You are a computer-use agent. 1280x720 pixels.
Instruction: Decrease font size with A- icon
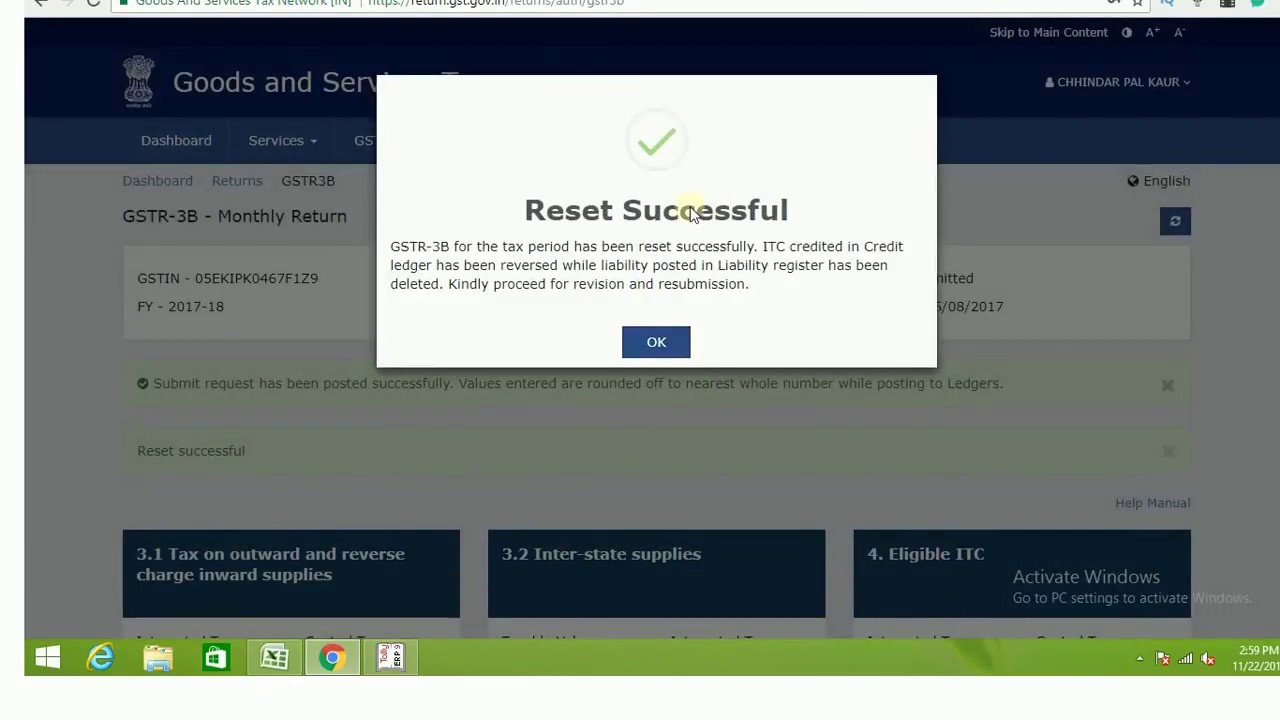[1179, 32]
